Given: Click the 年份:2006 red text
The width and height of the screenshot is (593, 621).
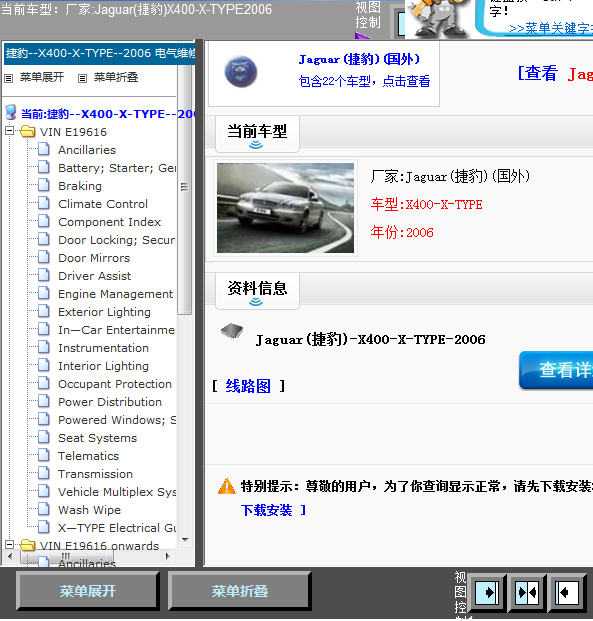Looking at the screenshot, I should point(402,232).
